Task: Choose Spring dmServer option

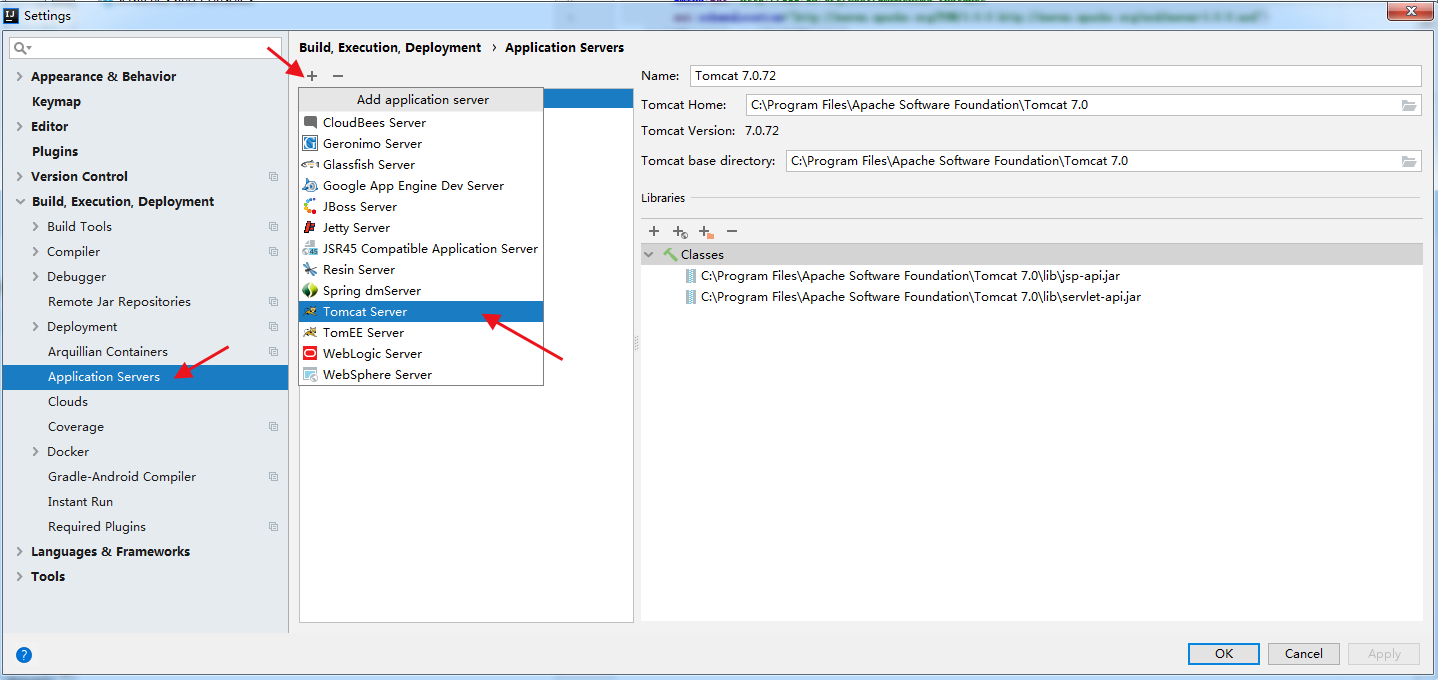Action: click(421, 290)
